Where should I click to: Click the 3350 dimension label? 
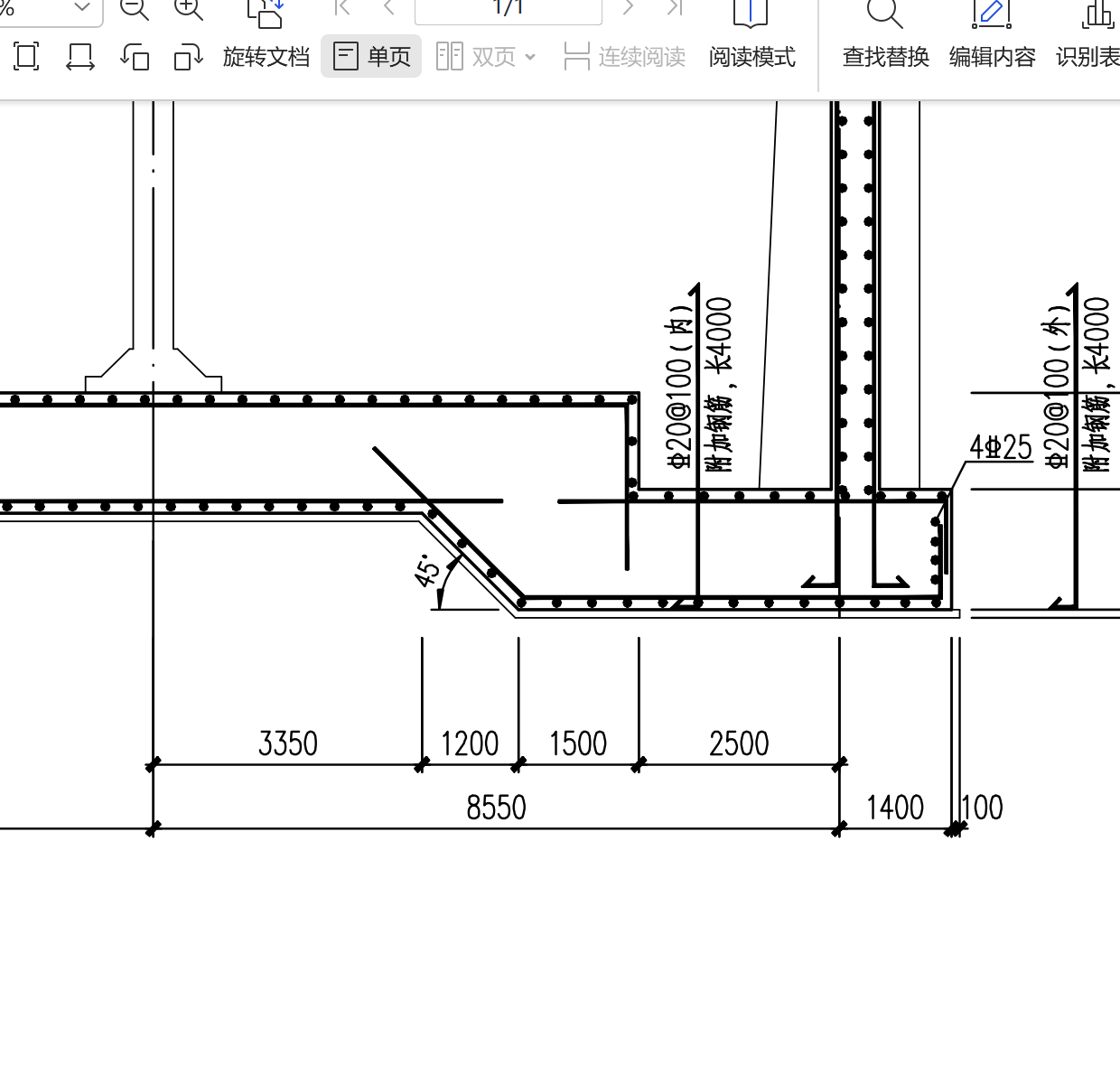coord(288,743)
